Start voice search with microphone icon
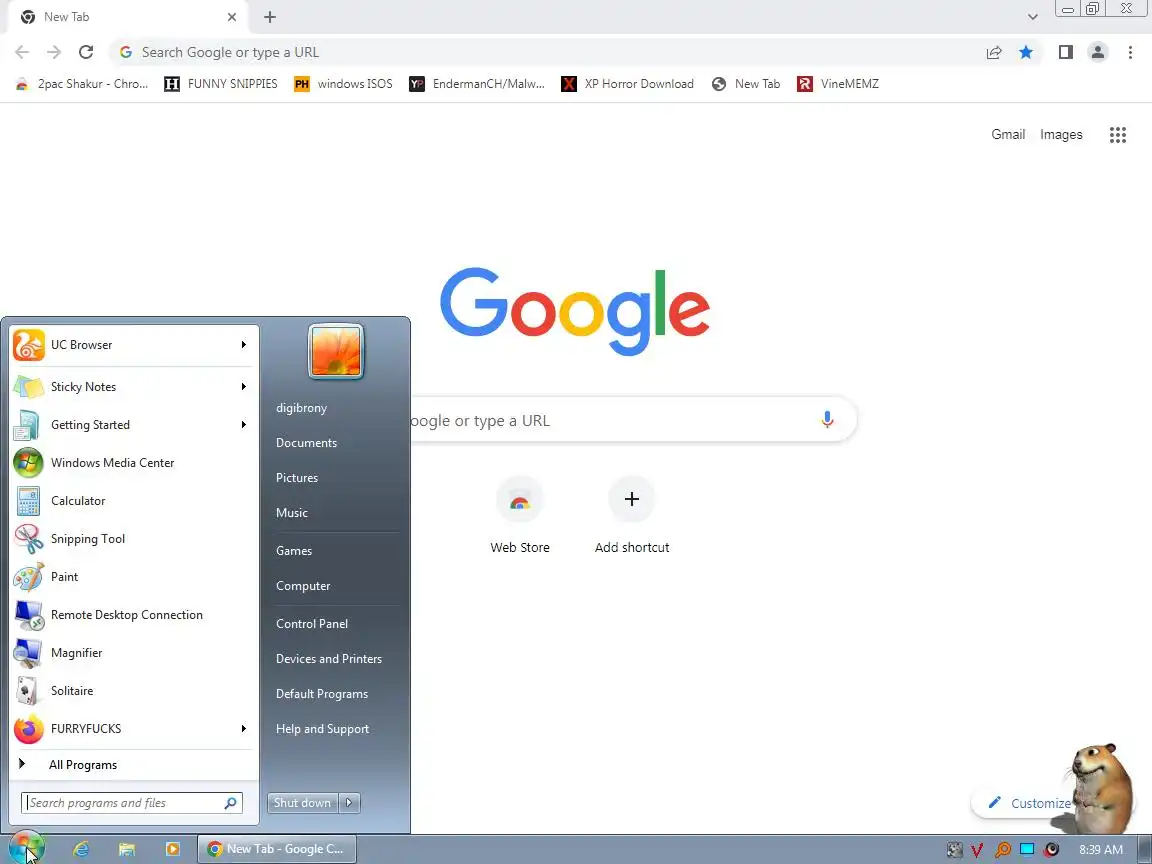 (827, 420)
